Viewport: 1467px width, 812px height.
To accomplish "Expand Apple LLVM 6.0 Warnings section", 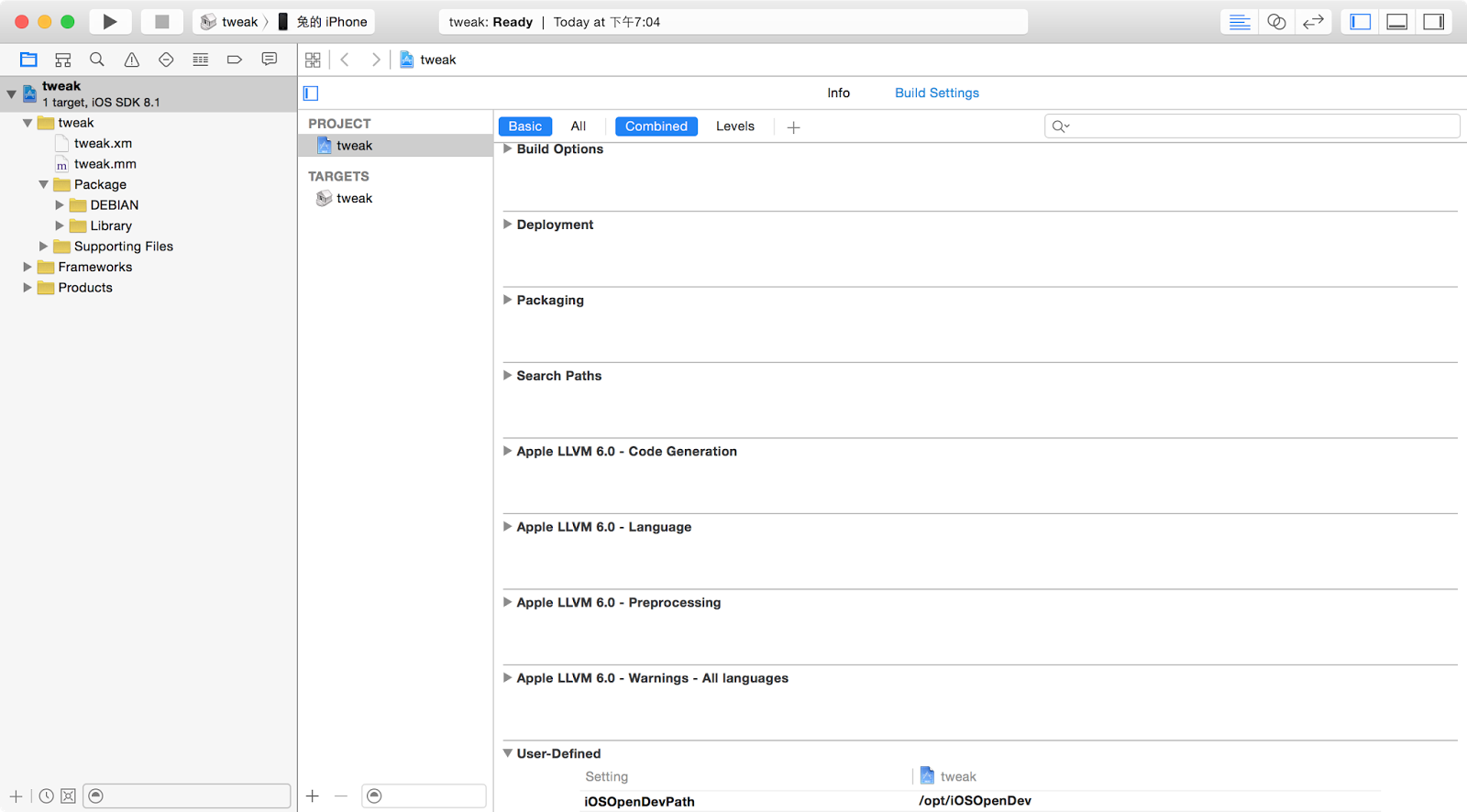I will [x=507, y=678].
